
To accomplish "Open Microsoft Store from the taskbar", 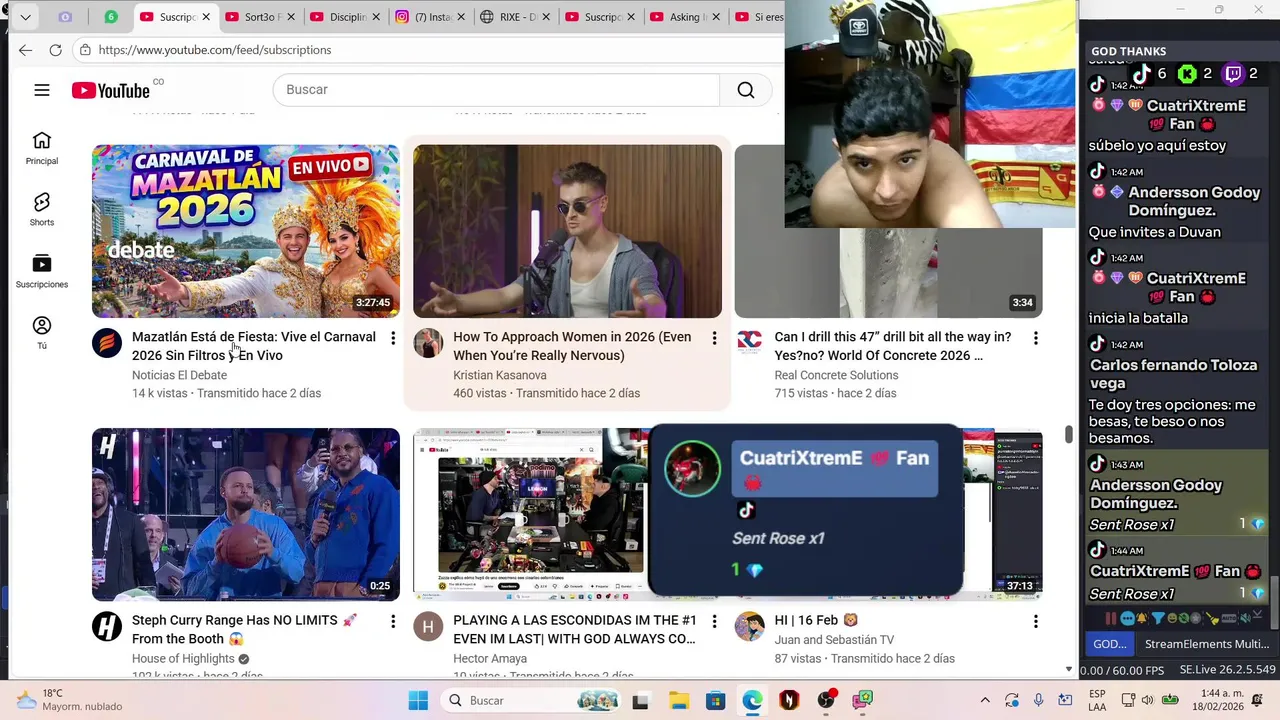I will pyautogui.click(x=715, y=700).
